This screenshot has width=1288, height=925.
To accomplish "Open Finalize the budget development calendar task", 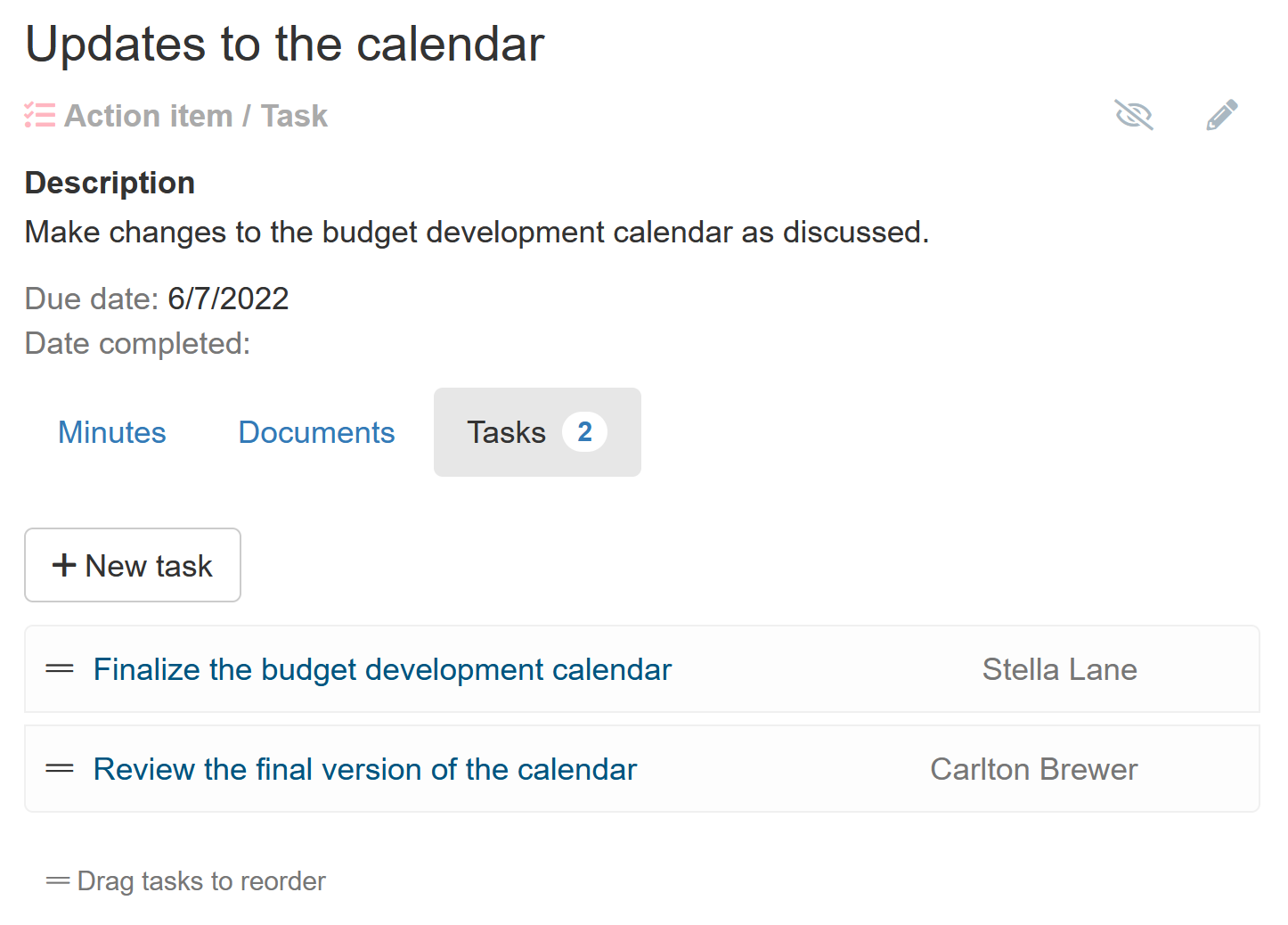I will [x=382, y=669].
